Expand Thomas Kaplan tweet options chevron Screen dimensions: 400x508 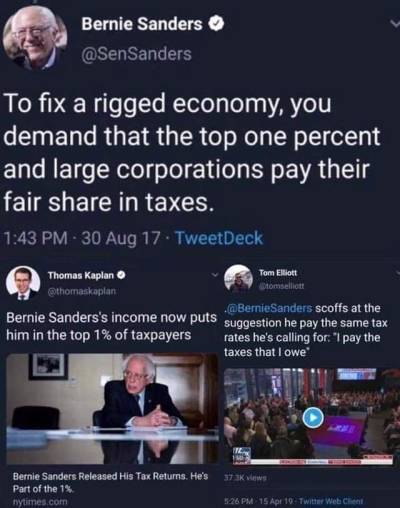point(217,275)
